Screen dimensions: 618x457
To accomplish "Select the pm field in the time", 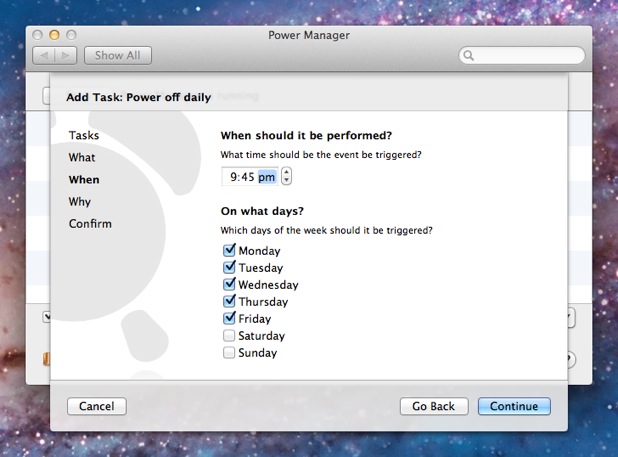I will click(x=267, y=177).
